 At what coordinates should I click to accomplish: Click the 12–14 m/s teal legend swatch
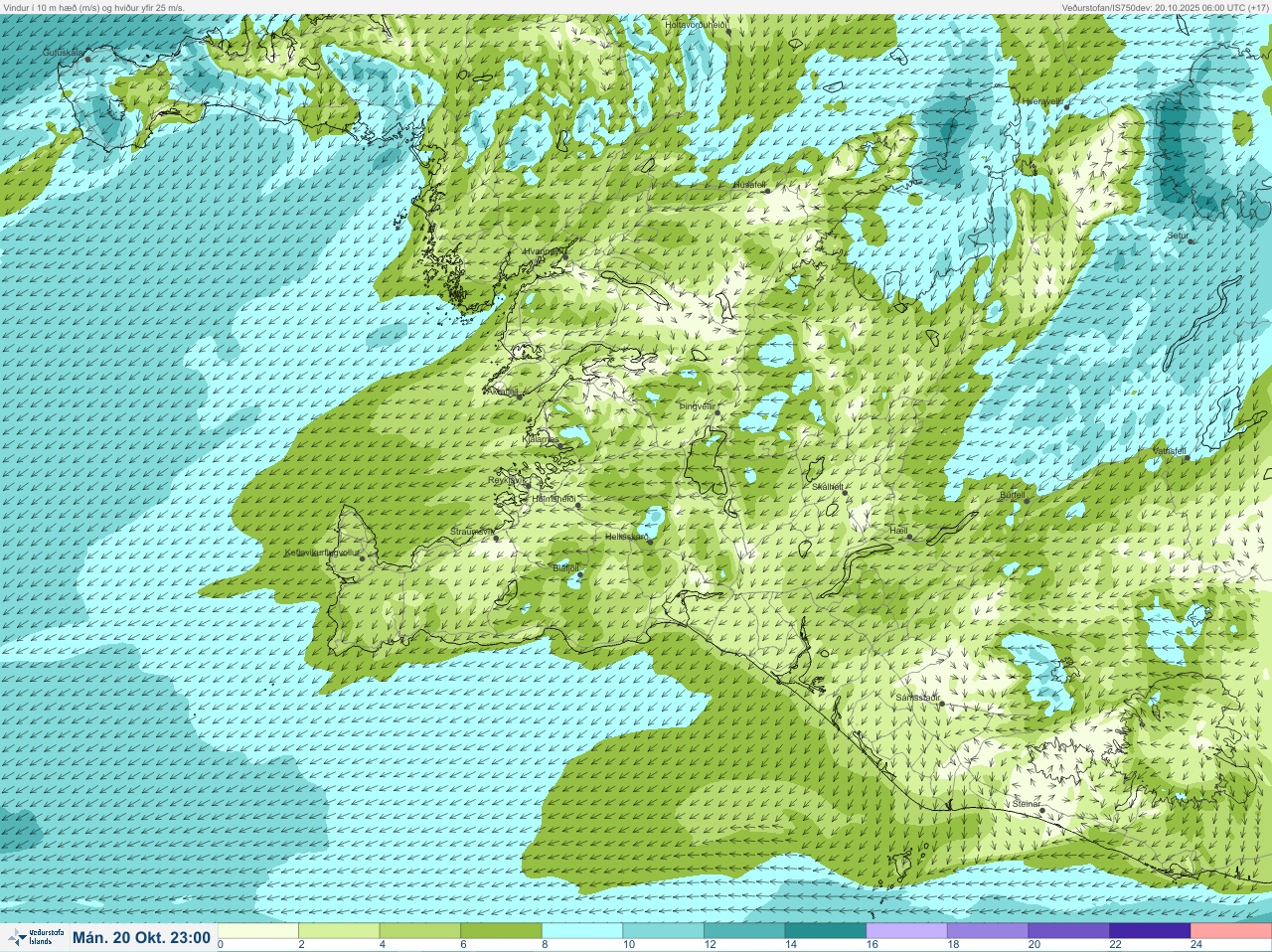[745, 931]
